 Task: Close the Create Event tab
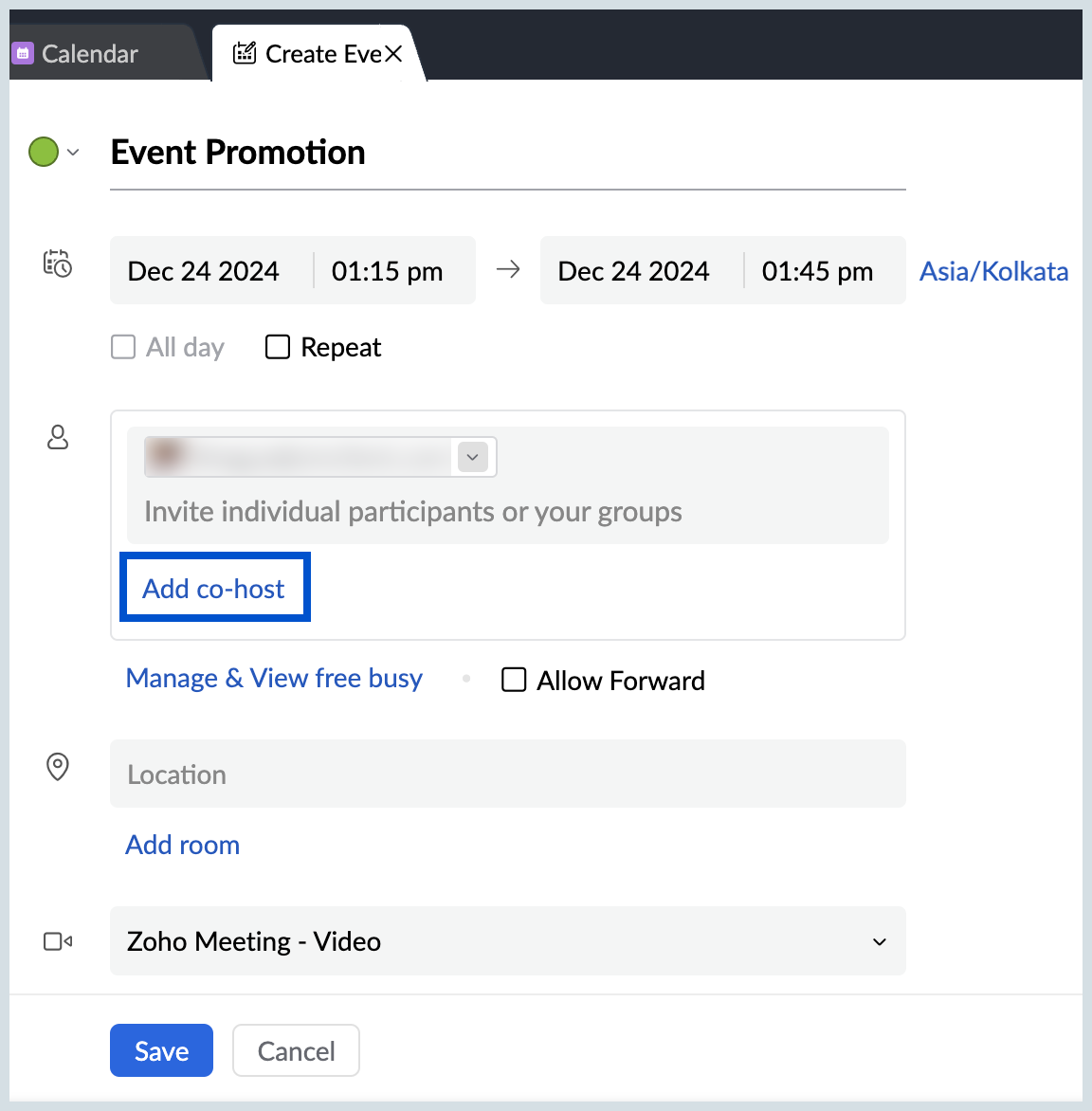pyautogui.click(x=393, y=53)
